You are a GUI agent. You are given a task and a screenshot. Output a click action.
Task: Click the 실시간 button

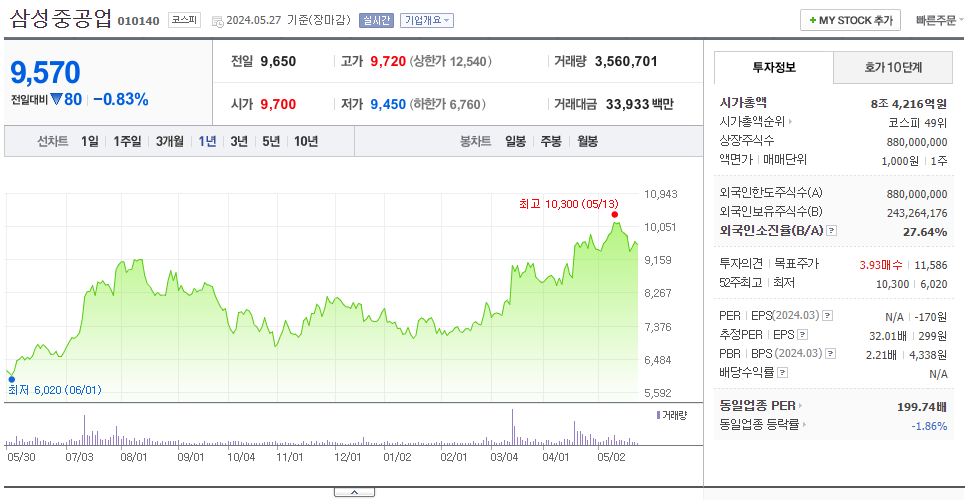click(377, 20)
